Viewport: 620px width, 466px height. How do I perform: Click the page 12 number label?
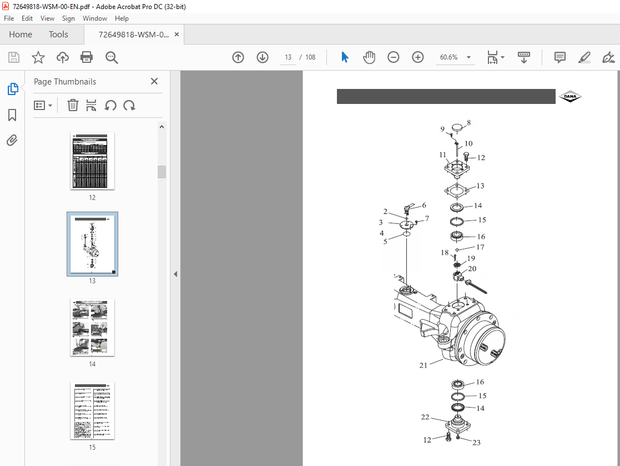coord(92,197)
